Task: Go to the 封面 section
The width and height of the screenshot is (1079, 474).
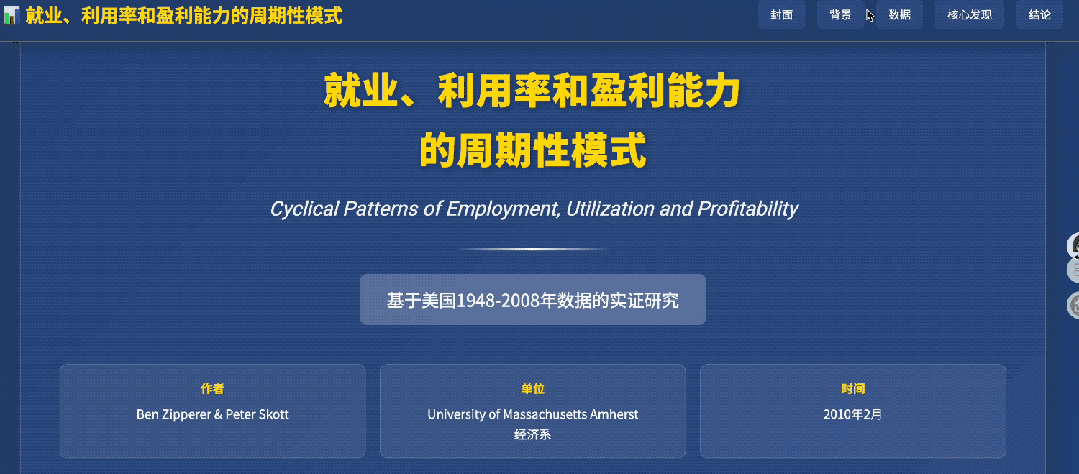Action: [x=781, y=15]
